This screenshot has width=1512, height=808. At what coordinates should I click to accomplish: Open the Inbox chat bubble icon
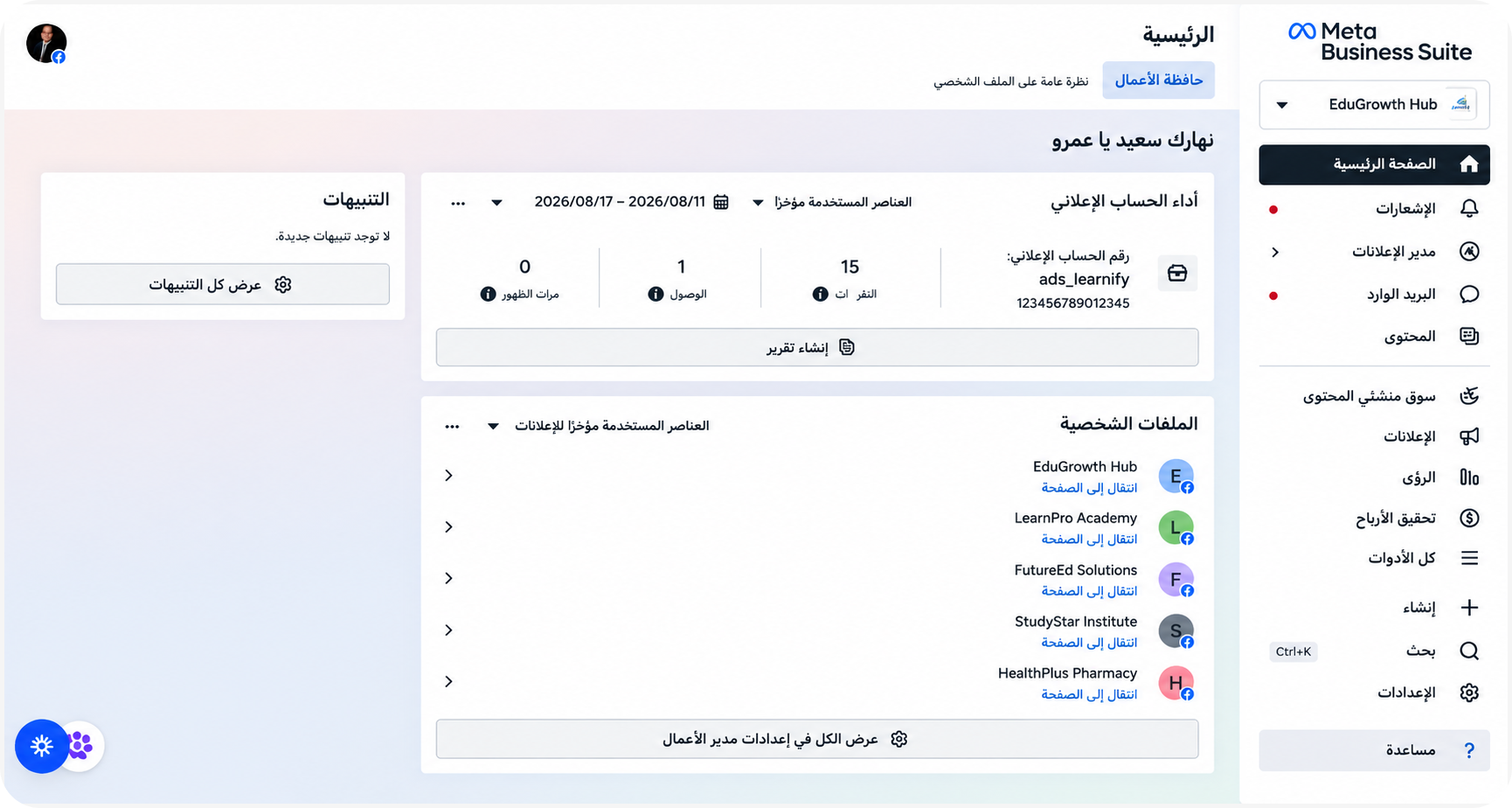coord(1469,294)
